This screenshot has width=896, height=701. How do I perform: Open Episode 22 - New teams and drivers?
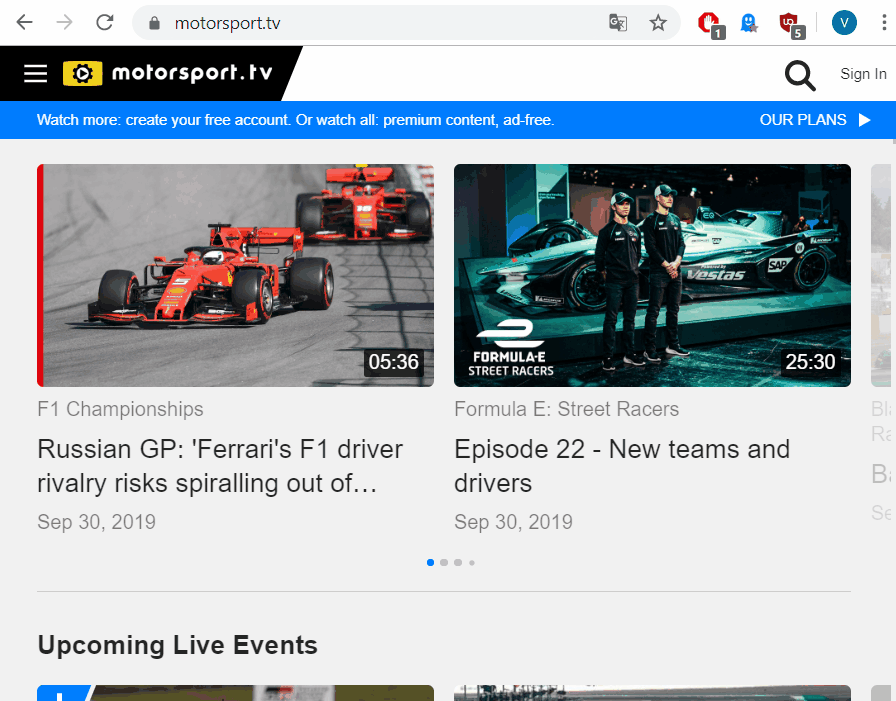622,466
